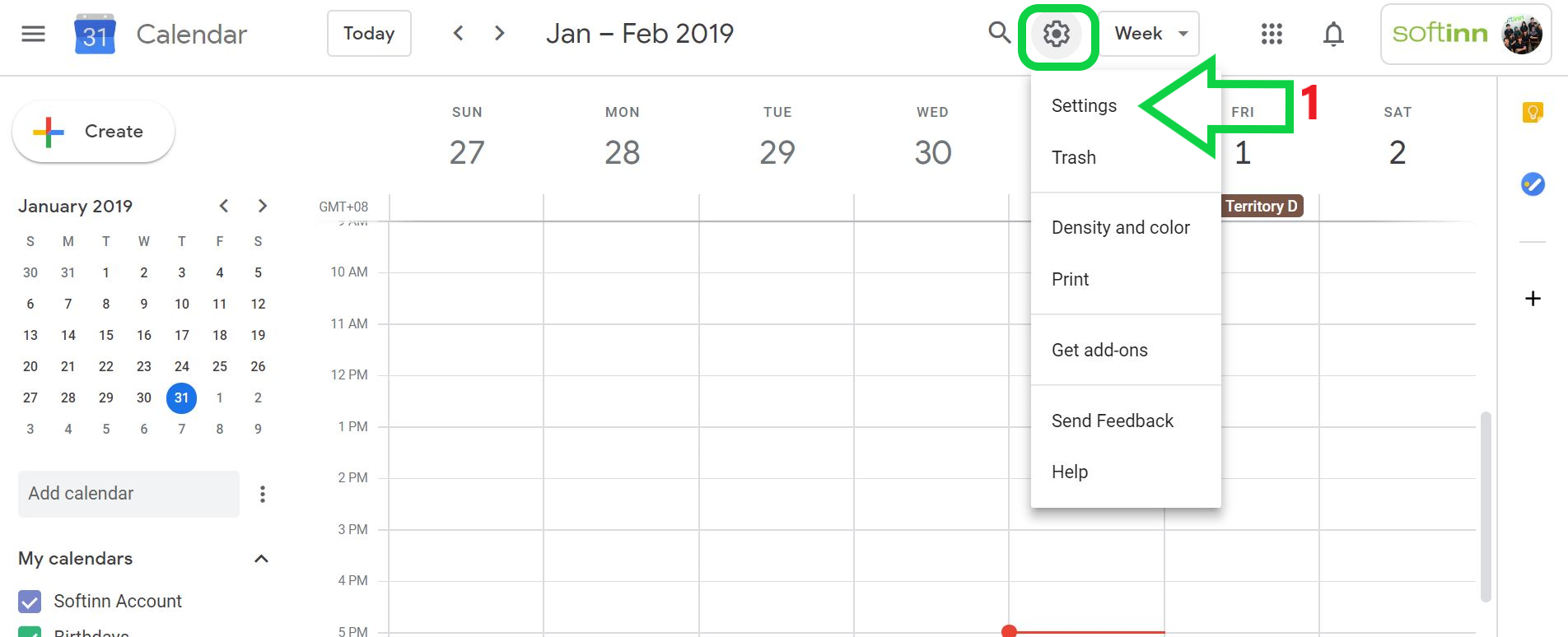This screenshot has height=637, width=1568.
Task: Toggle the Birthdays calendar visibility
Action: coord(30,632)
